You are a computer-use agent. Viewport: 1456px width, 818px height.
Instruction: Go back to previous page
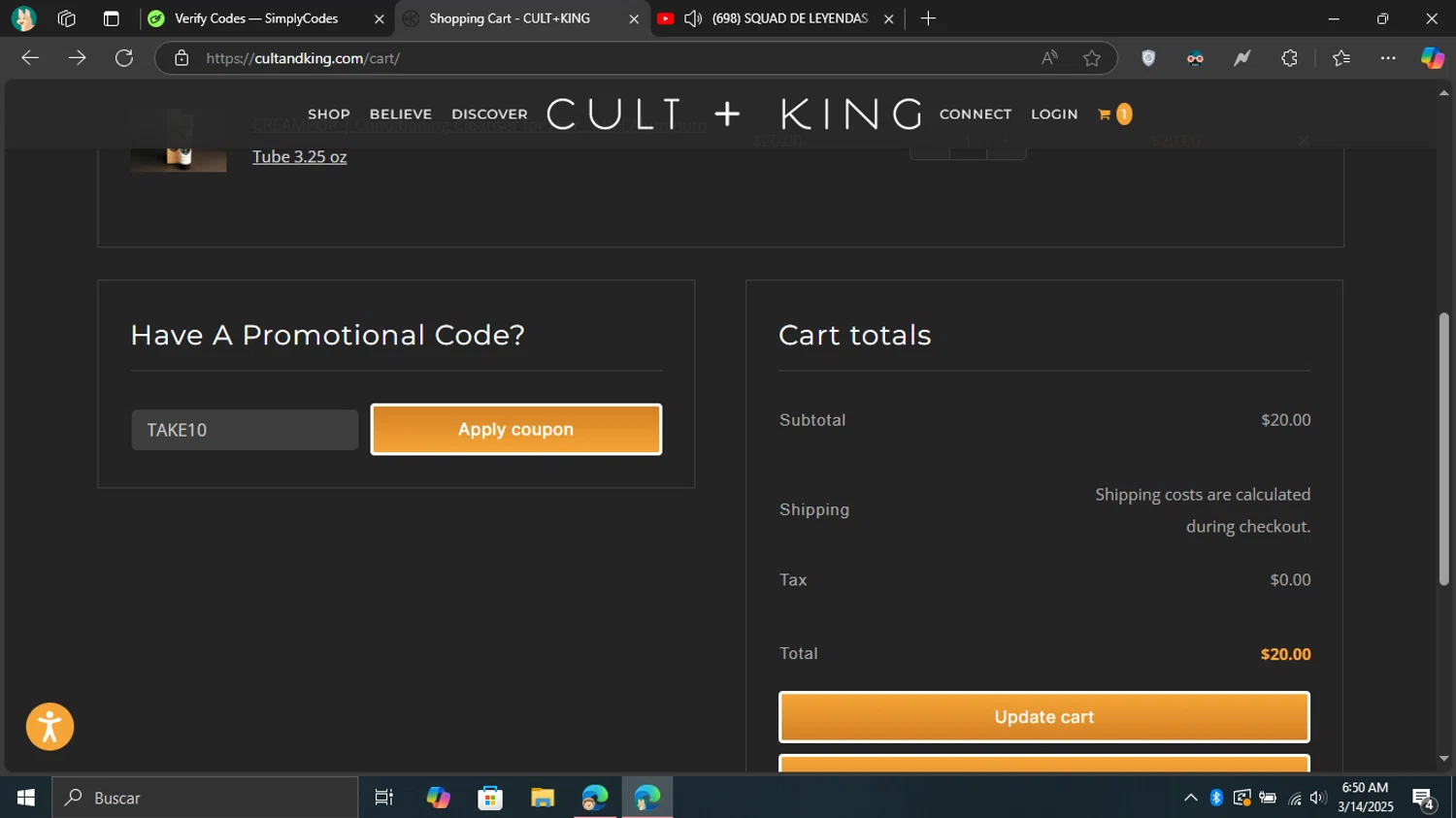[x=30, y=58]
